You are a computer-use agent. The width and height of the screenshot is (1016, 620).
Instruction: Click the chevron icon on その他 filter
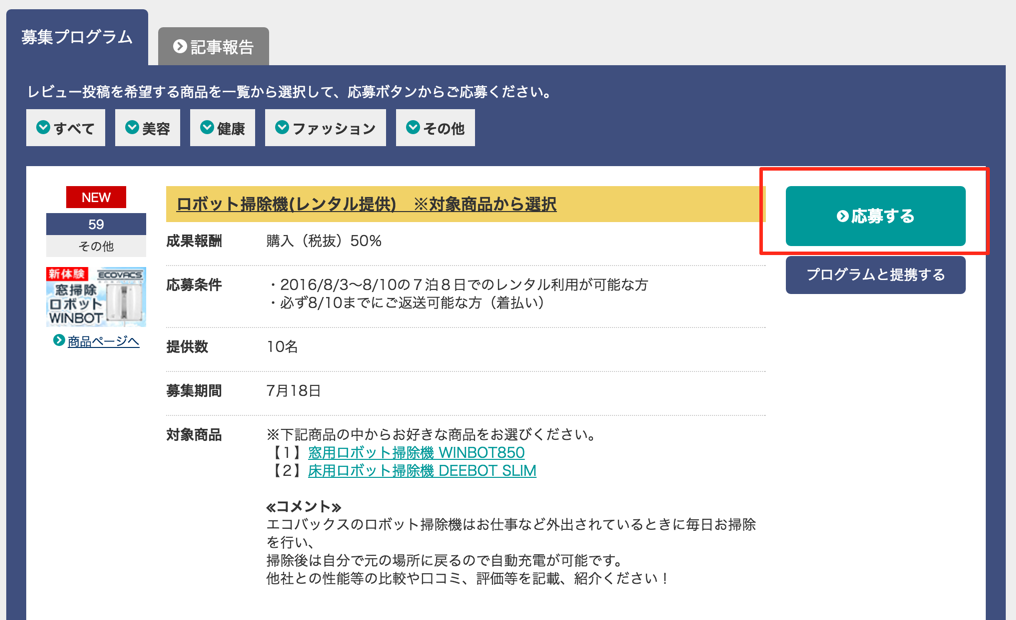pos(413,128)
